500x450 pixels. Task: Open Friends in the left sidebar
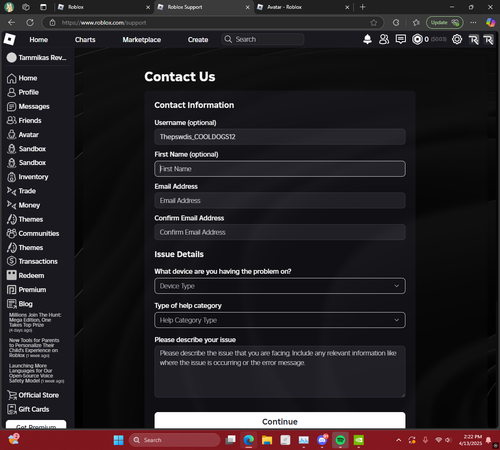[x=24, y=120]
